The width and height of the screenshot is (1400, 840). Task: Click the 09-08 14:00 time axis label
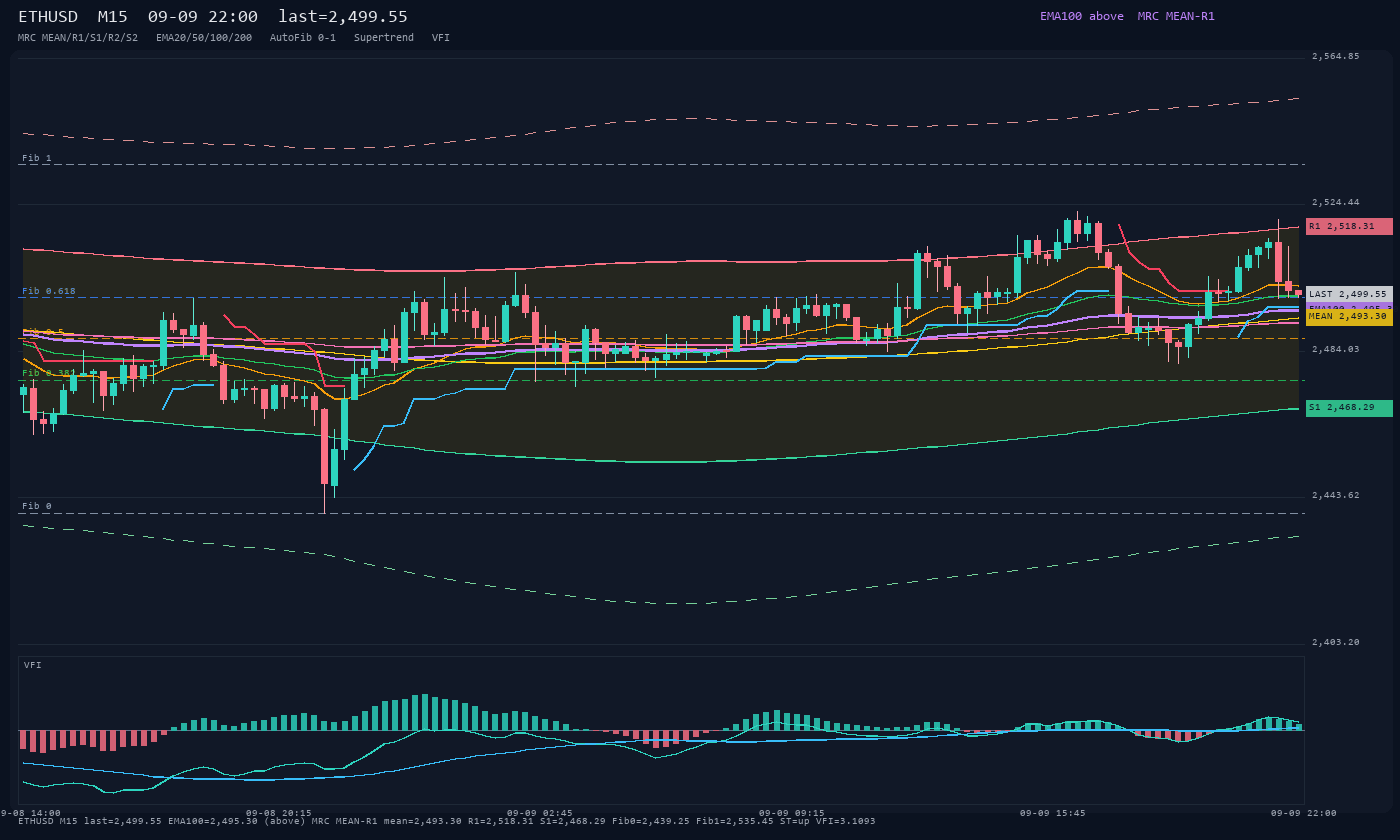[x=31, y=813]
